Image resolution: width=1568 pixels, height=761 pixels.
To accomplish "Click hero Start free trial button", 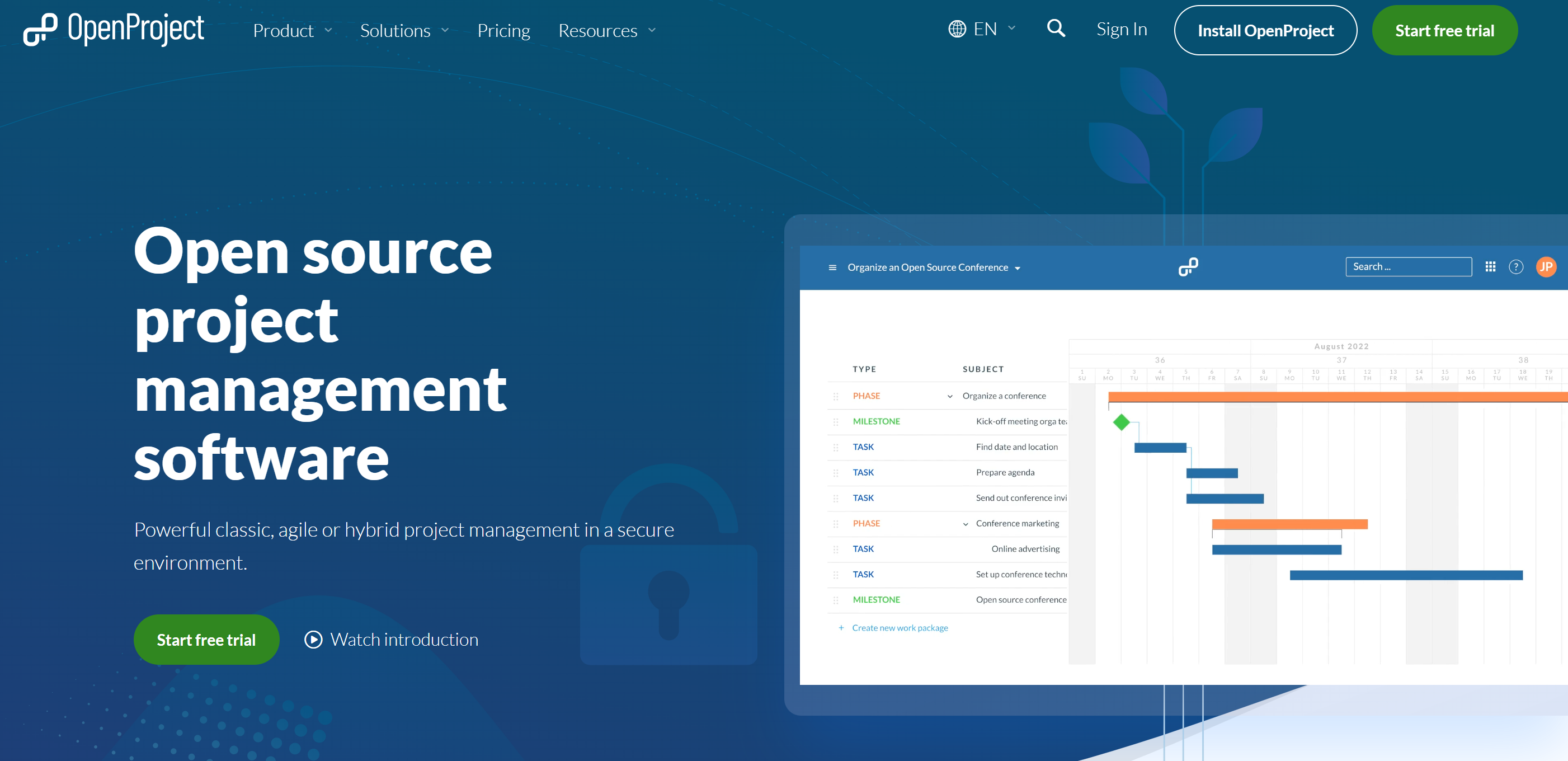I will [206, 639].
